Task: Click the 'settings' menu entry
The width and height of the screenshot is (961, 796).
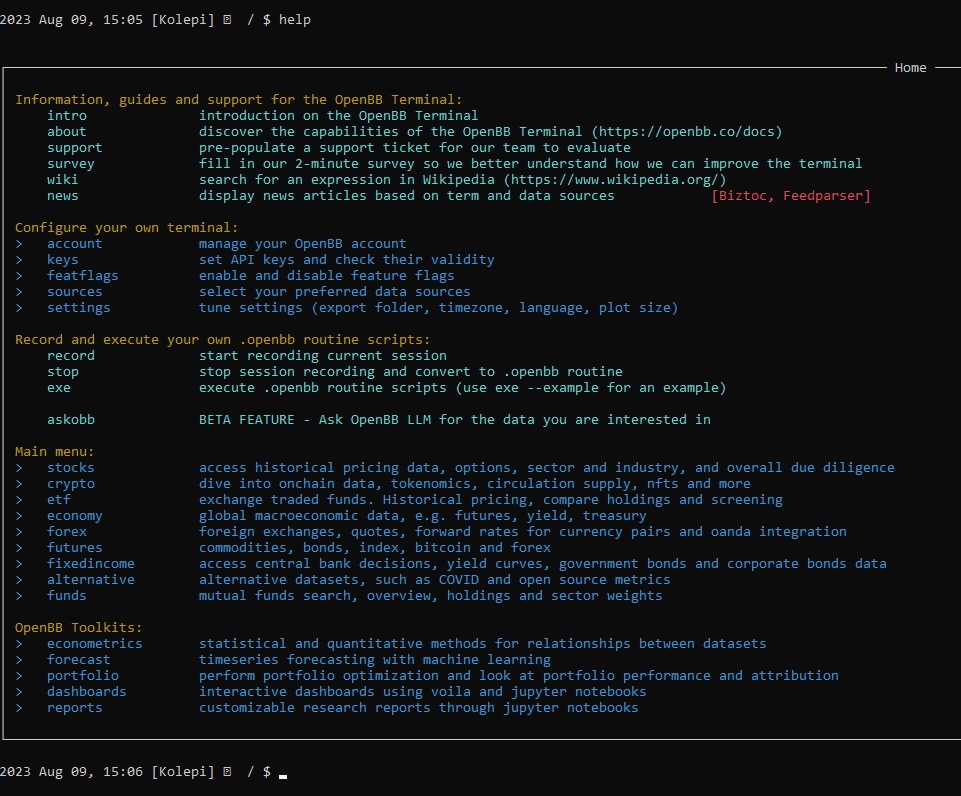Action: [x=78, y=307]
